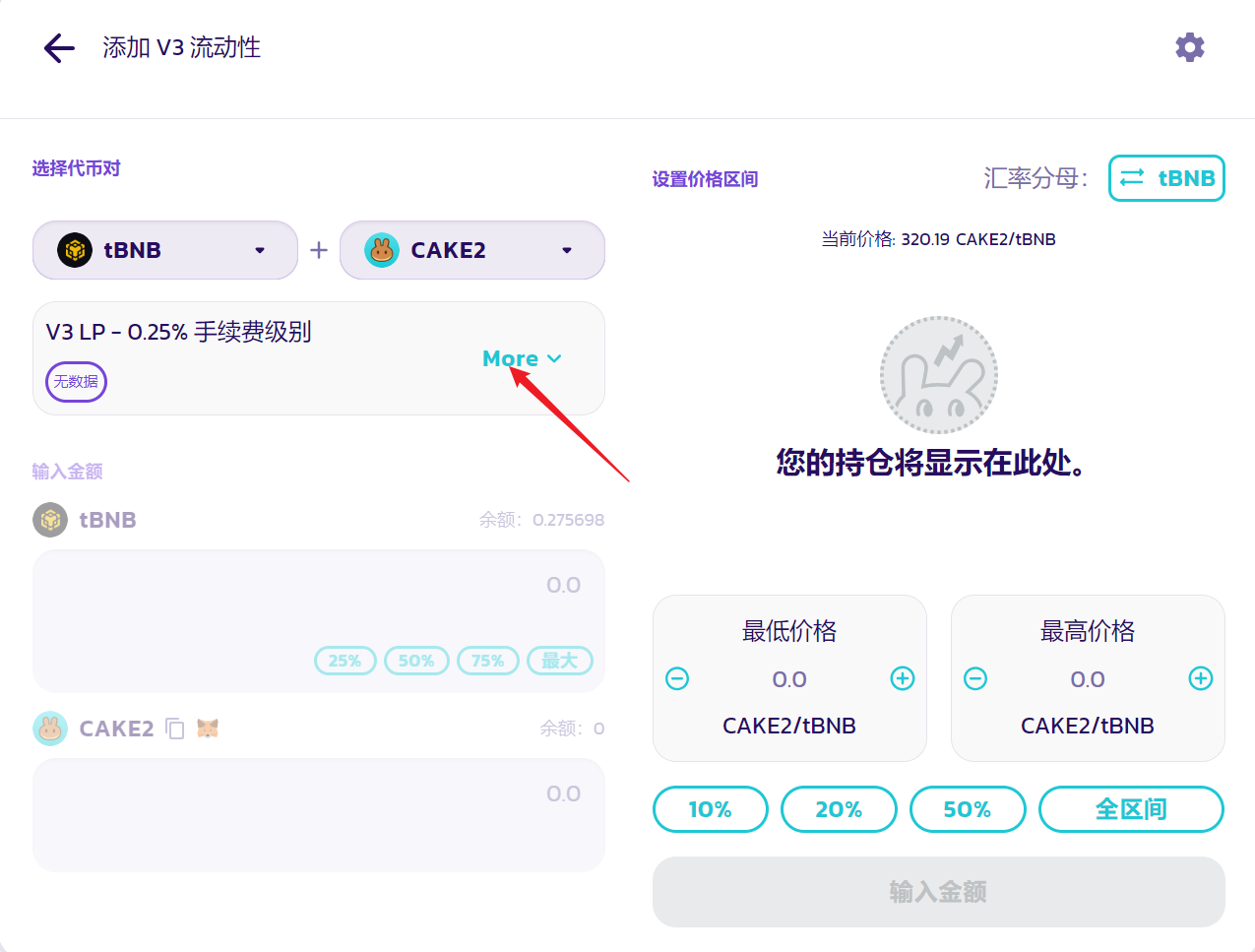Open settings via the gear icon
Viewport: 1255px width, 952px height.
pos(1189,47)
